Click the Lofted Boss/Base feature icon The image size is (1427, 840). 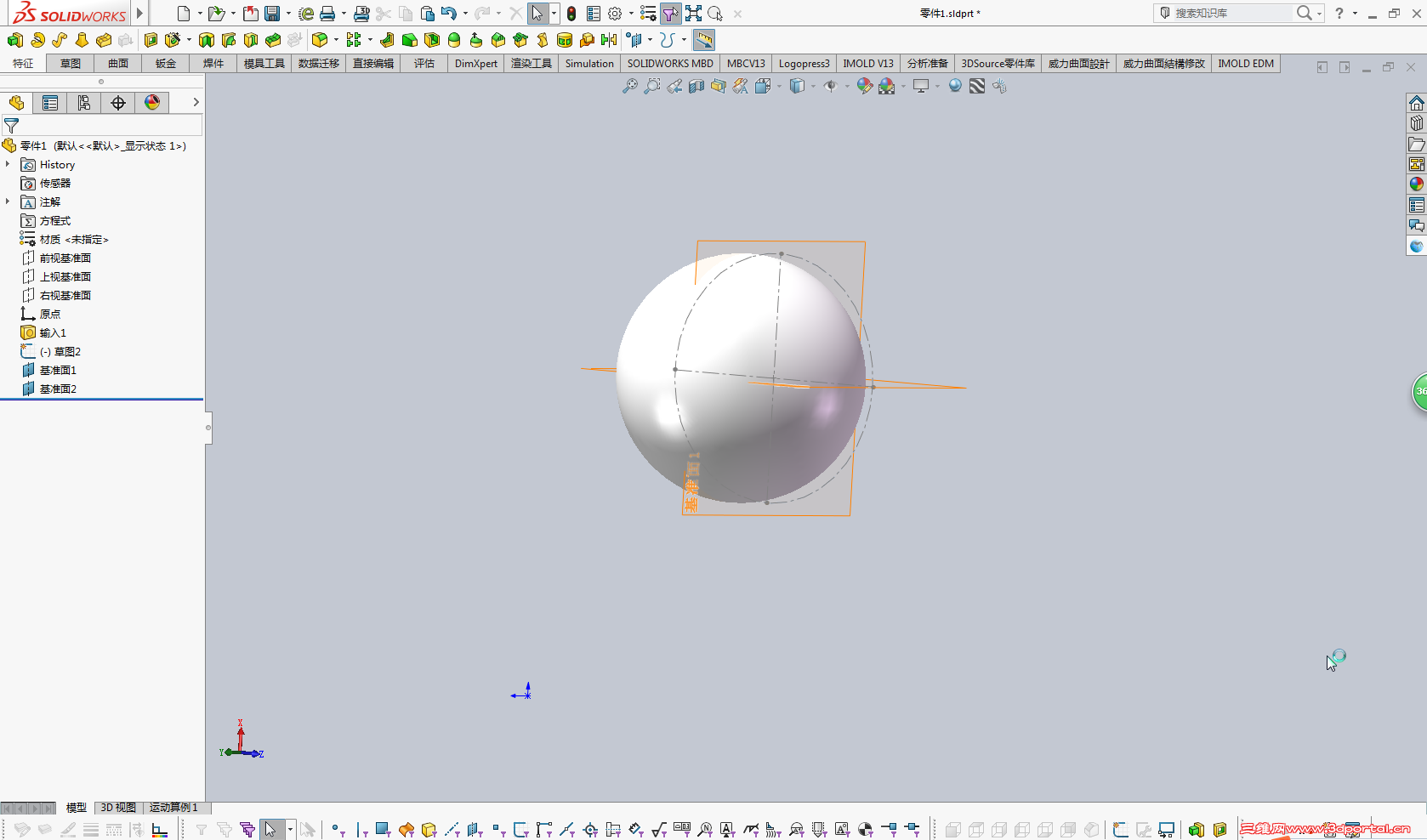click(82, 40)
